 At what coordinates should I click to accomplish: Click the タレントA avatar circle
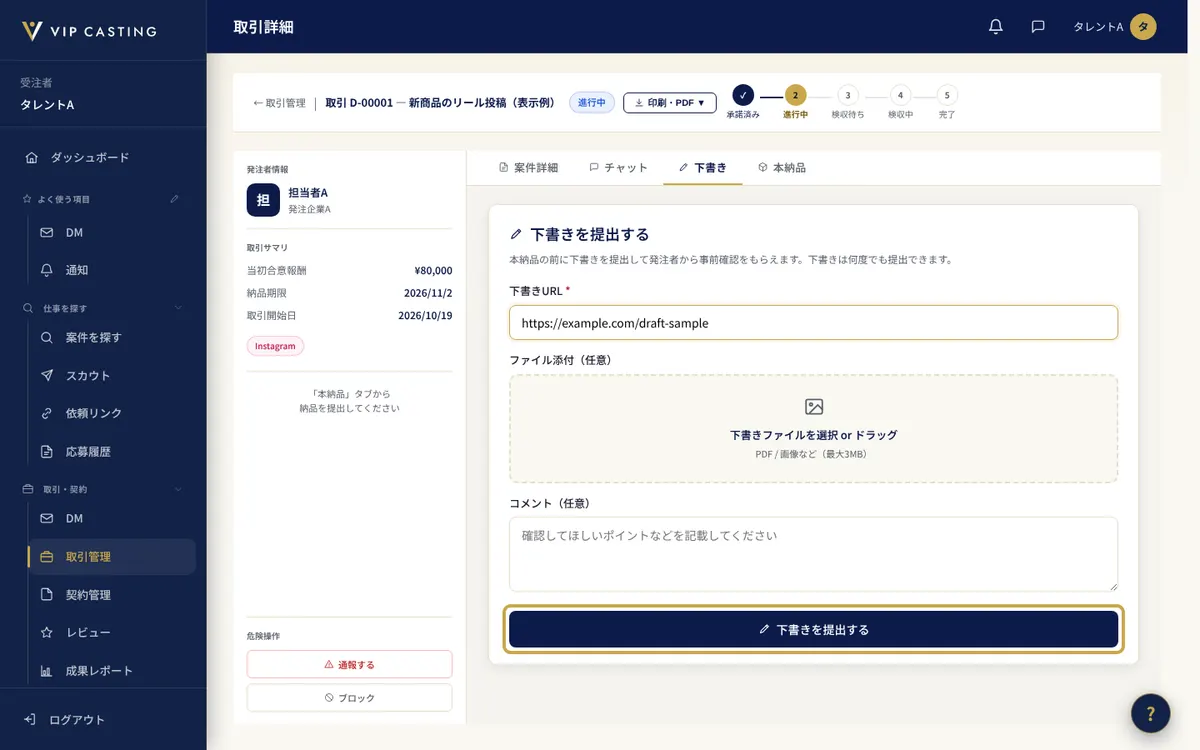point(1143,27)
